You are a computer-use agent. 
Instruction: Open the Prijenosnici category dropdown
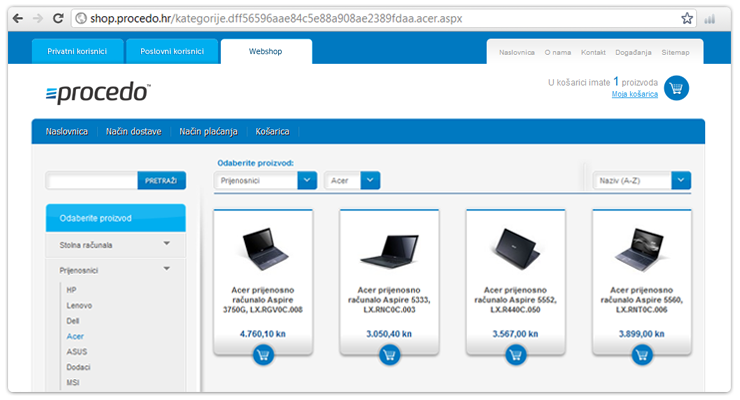click(265, 181)
